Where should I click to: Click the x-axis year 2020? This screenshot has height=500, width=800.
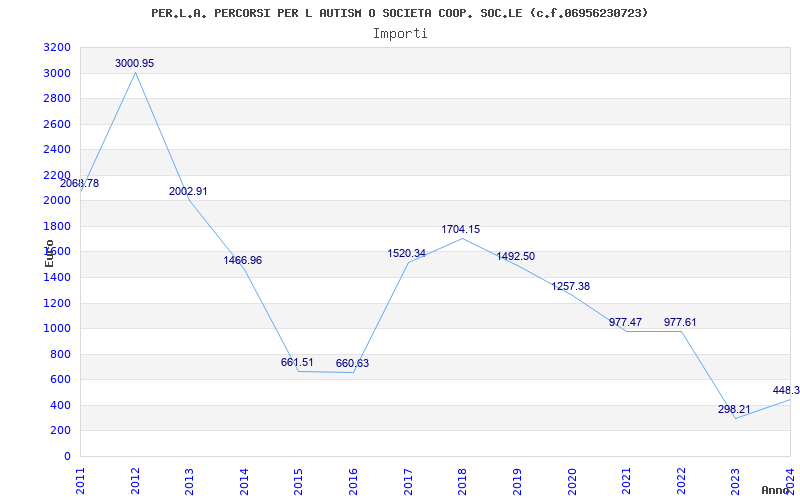pos(572,481)
